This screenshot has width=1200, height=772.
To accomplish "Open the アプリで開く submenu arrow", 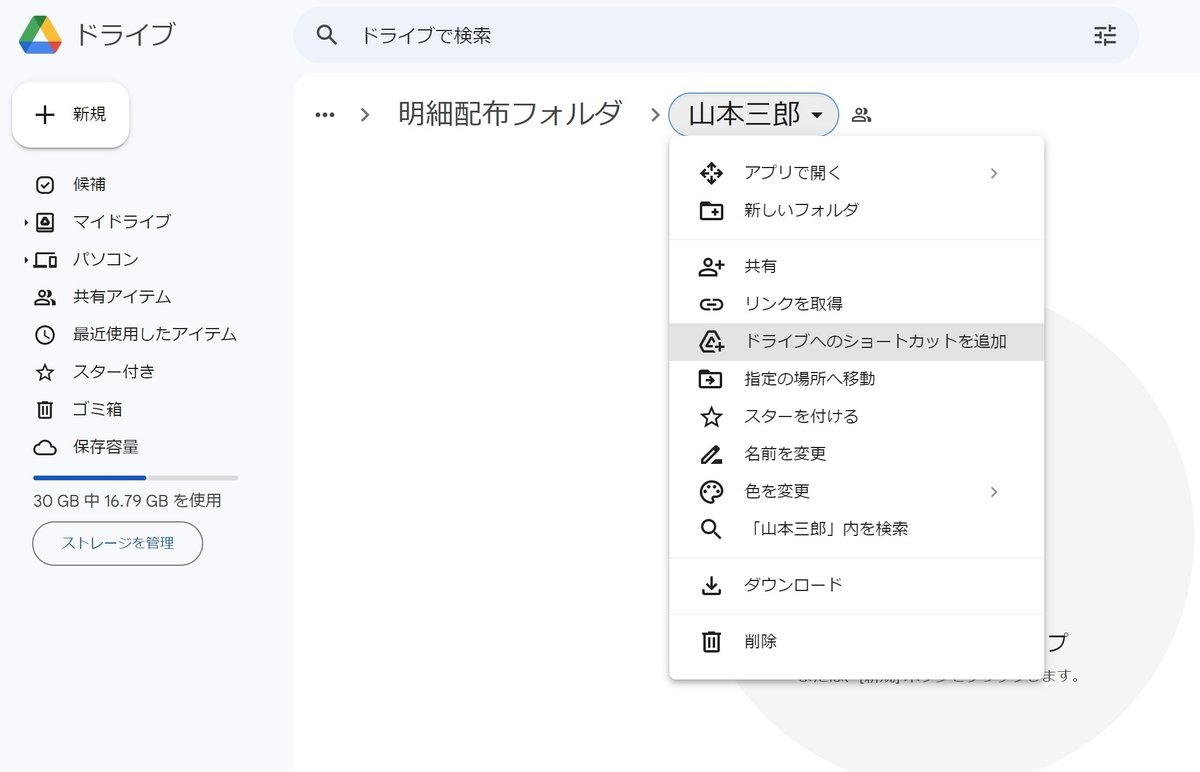I will (x=993, y=173).
